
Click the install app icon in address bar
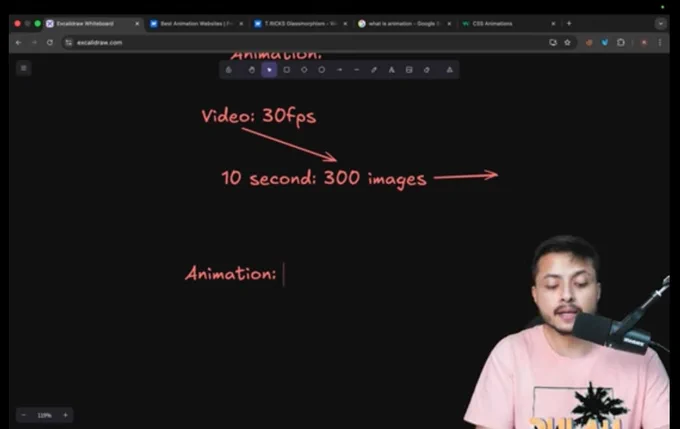pos(553,43)
